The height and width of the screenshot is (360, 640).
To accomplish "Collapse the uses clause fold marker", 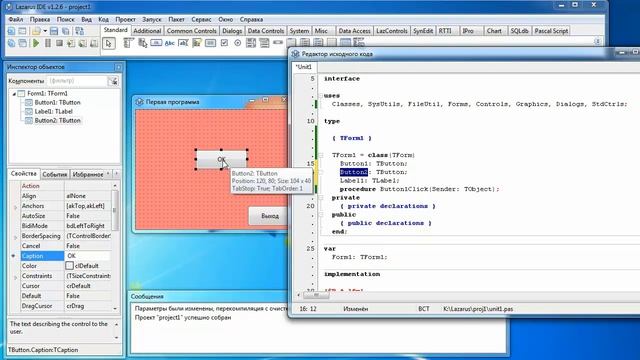I will (320, 96).
